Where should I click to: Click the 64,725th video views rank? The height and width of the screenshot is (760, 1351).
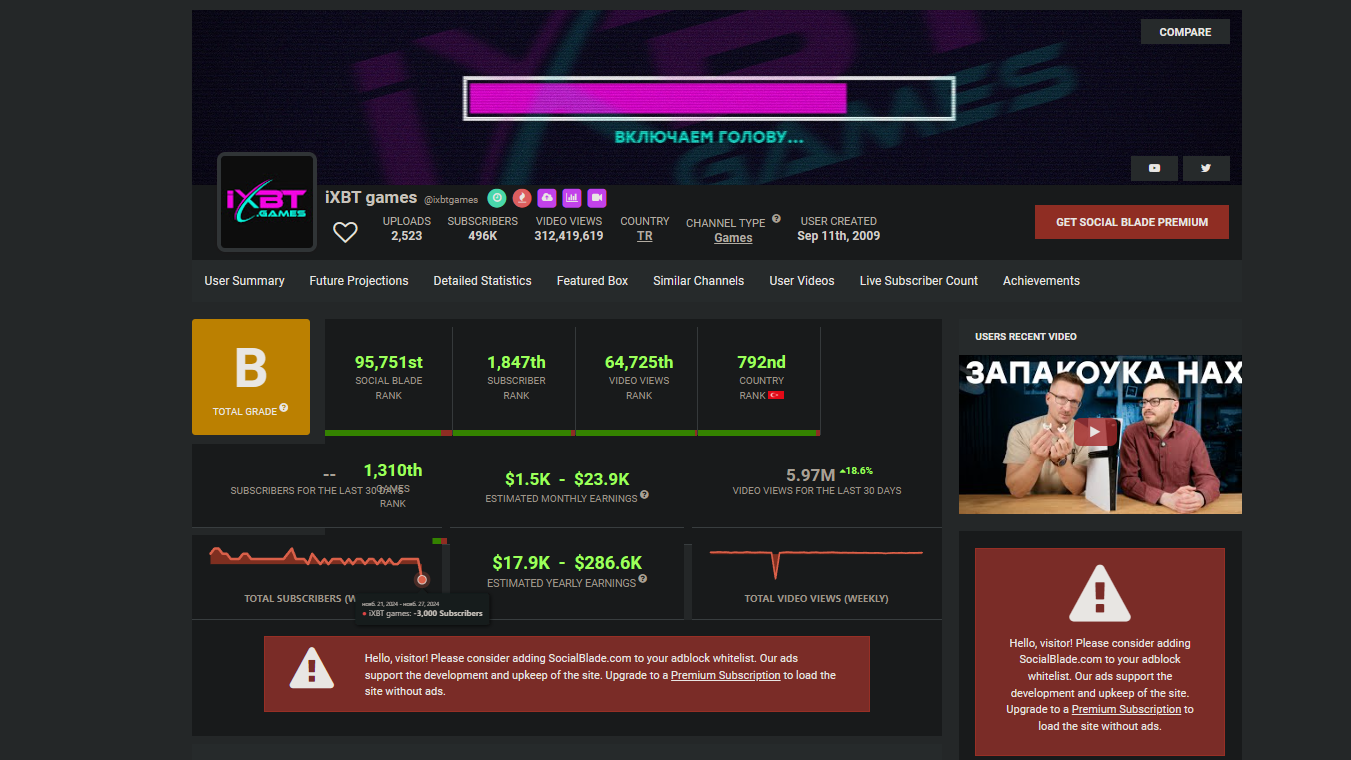point(639,362)
